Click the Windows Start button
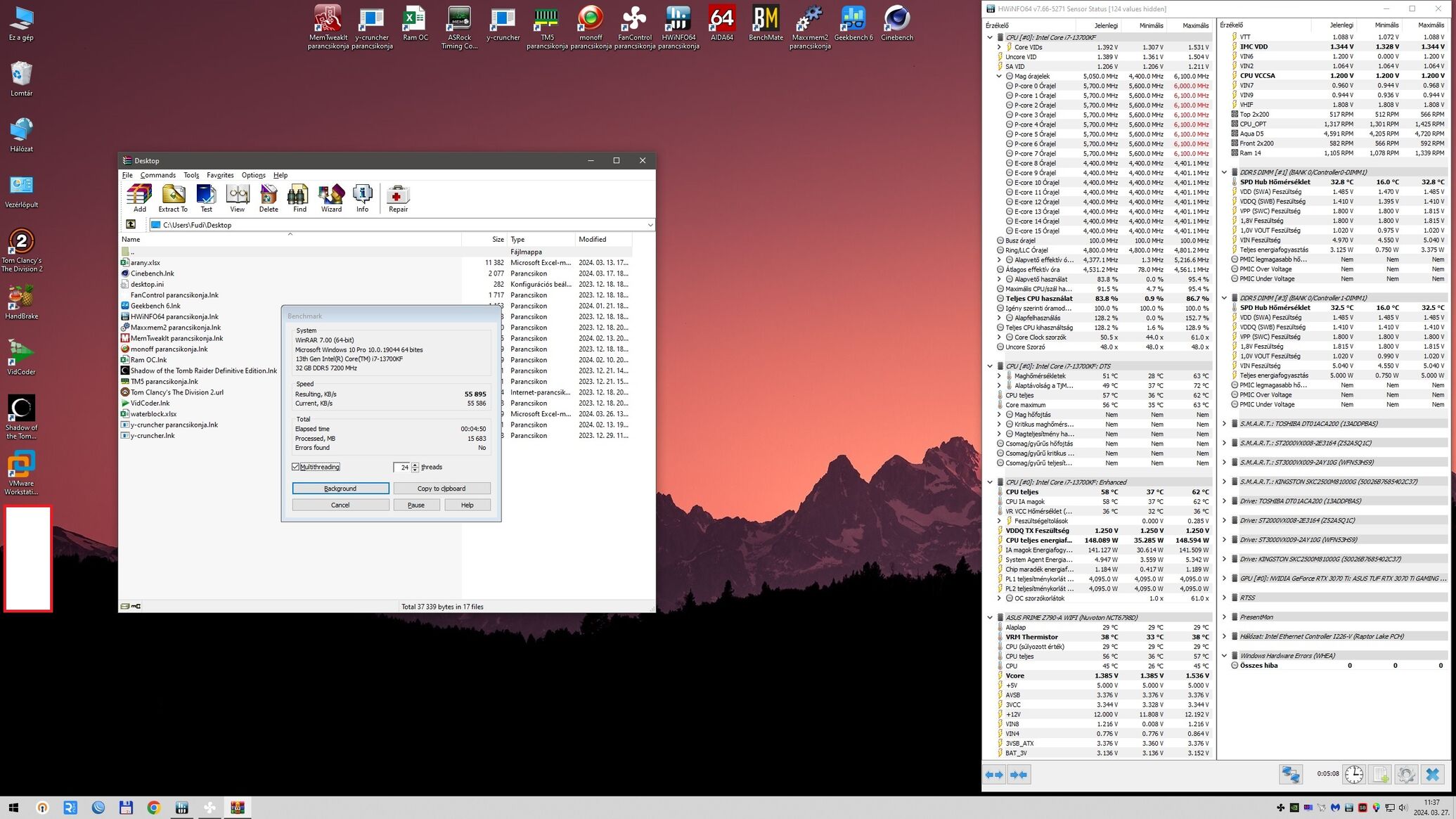This screenshot has height=819, width=1456. point(13,808)
